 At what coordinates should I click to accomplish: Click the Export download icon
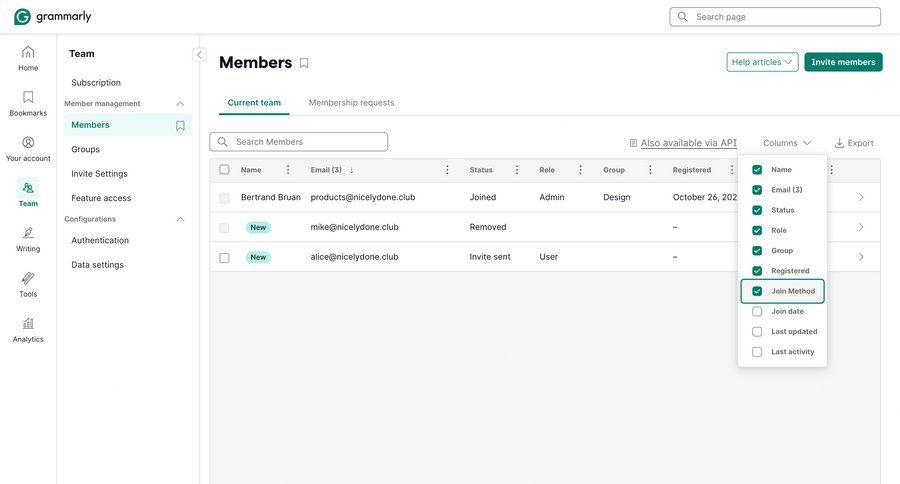(839, 143)
